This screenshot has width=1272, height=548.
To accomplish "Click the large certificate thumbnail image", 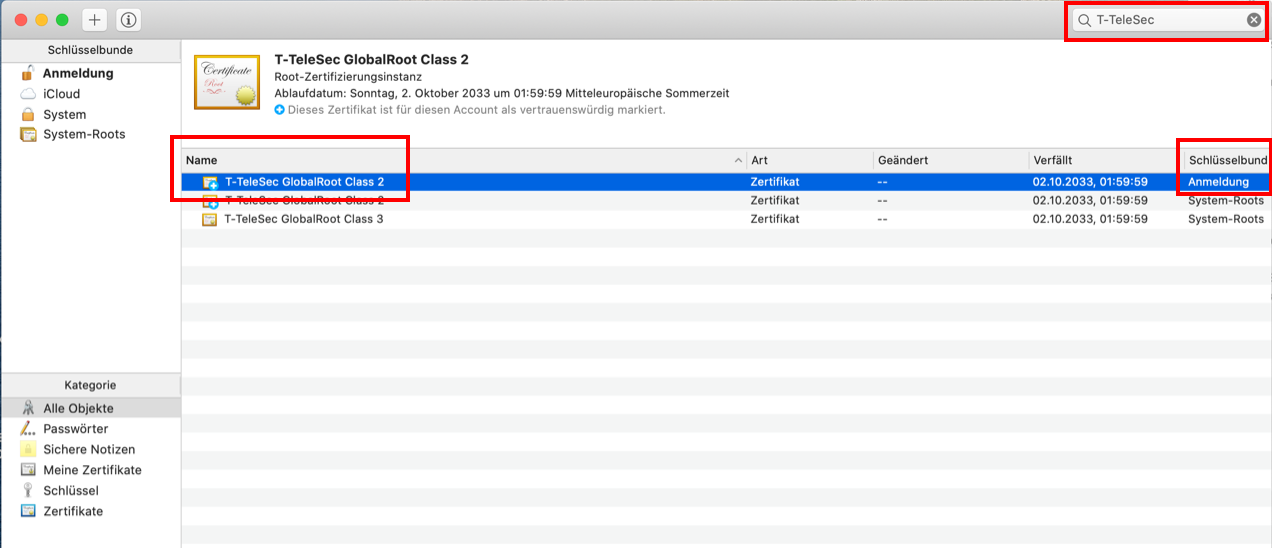I will click(x=227, y=82).
